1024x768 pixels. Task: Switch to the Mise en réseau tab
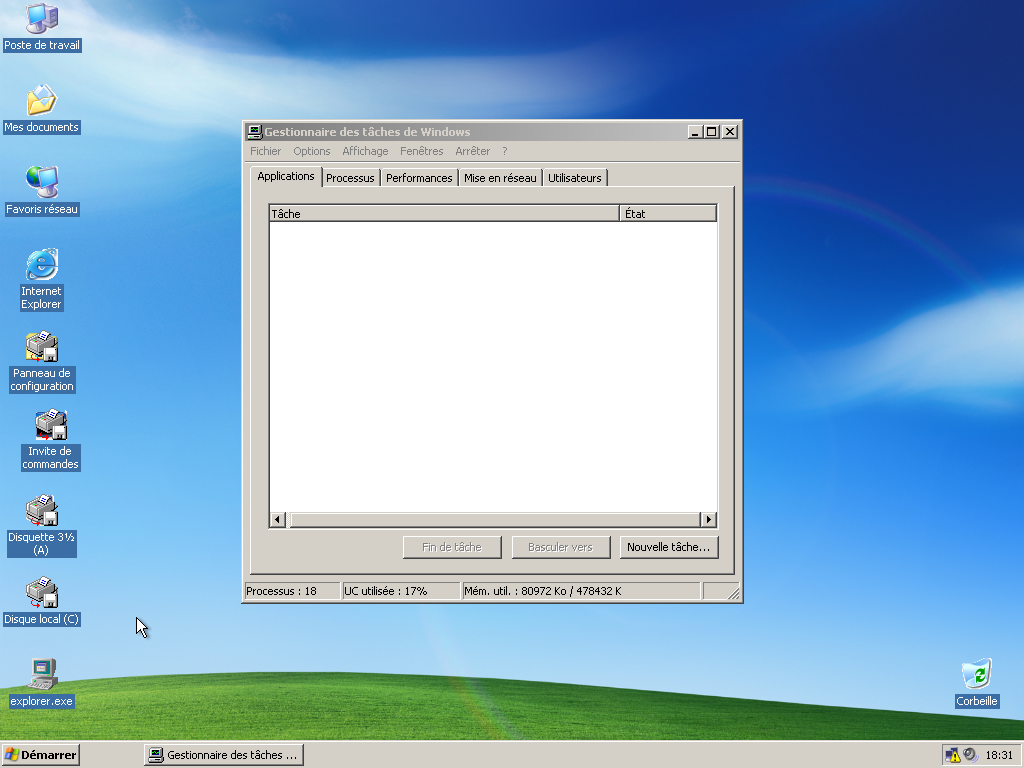click(500, 178)
